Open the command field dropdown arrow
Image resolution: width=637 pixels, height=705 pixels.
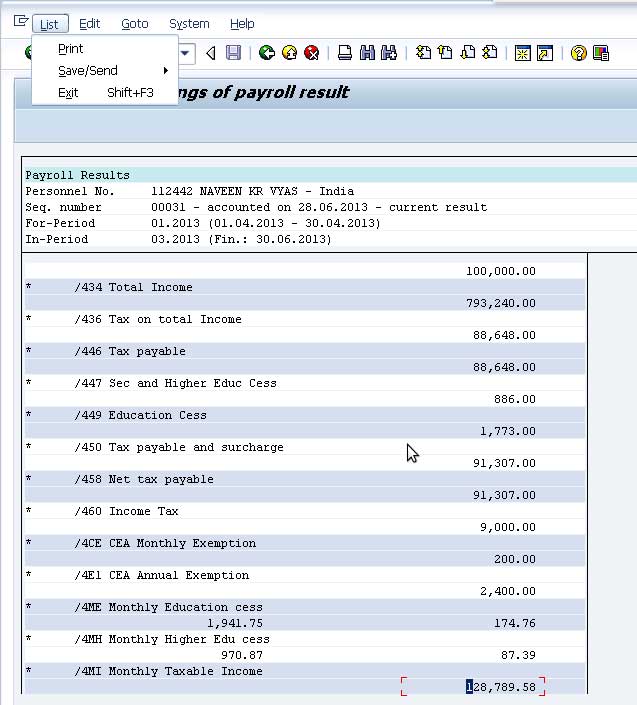[x=185, y=53]
